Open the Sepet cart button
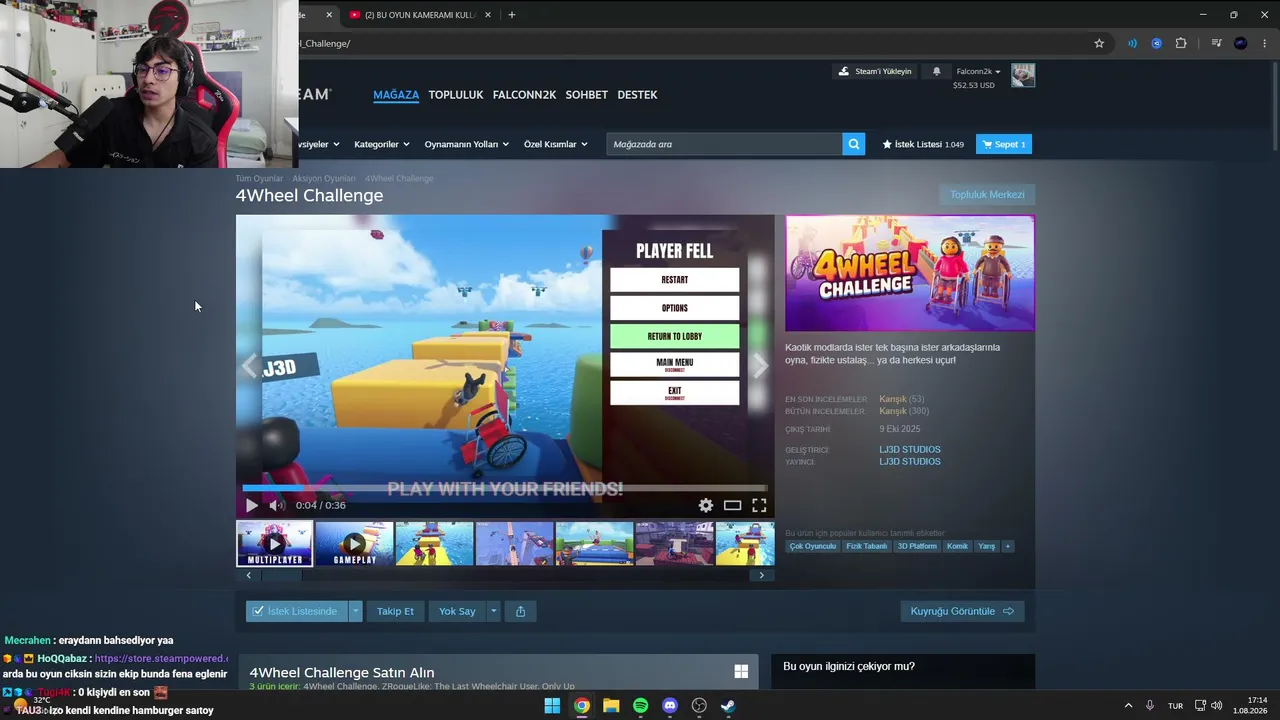 tap(1004, 144)
